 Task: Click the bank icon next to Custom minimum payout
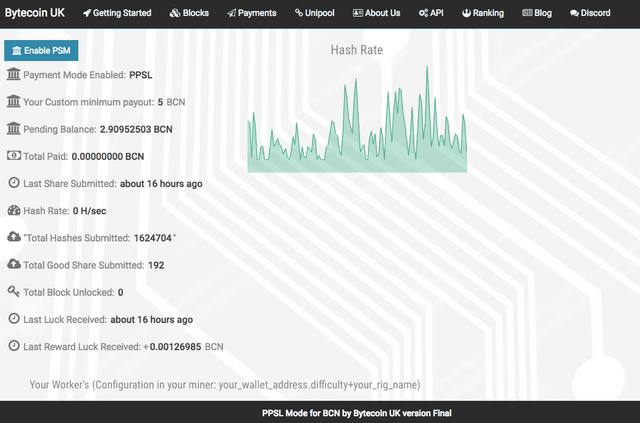pos(13,101)
